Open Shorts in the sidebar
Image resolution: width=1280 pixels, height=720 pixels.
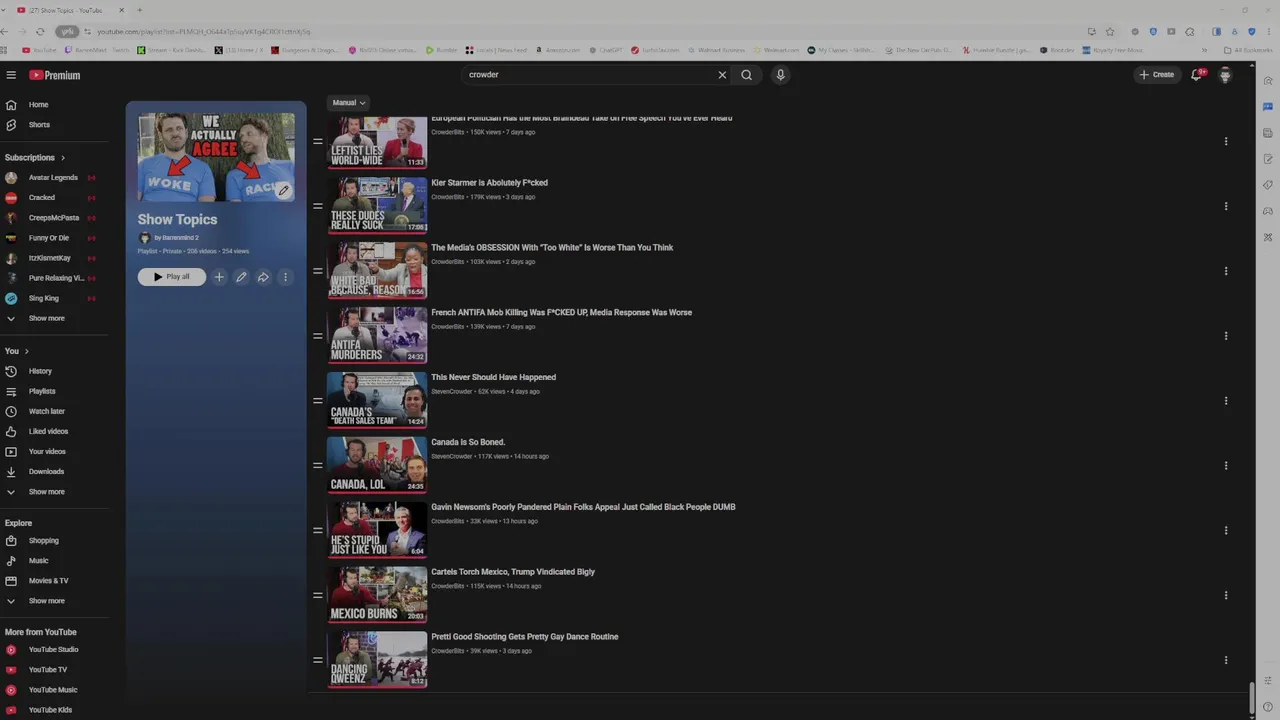click(39, 125)
